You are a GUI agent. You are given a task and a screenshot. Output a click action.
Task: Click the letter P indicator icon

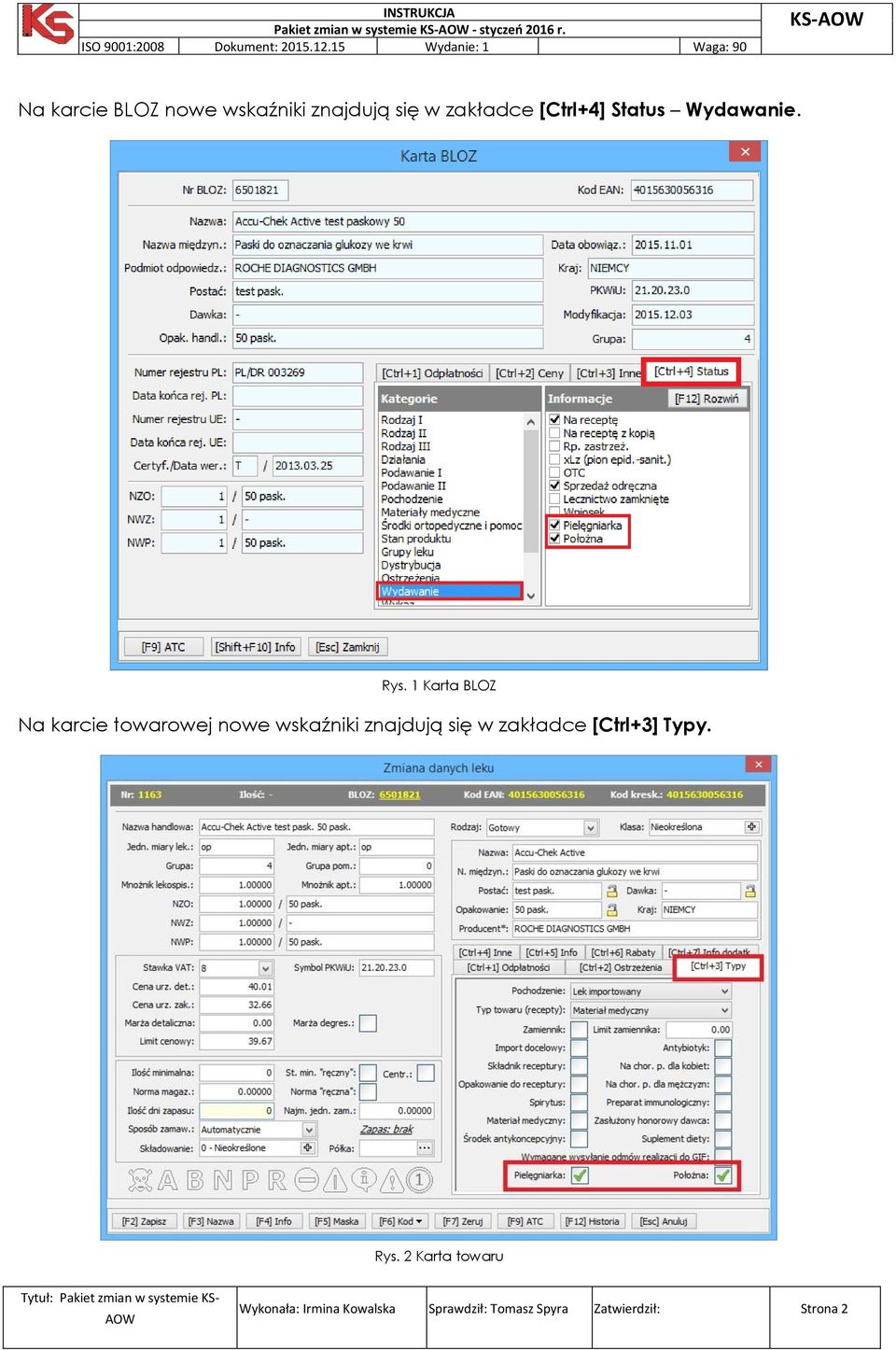coord(250,1180)
